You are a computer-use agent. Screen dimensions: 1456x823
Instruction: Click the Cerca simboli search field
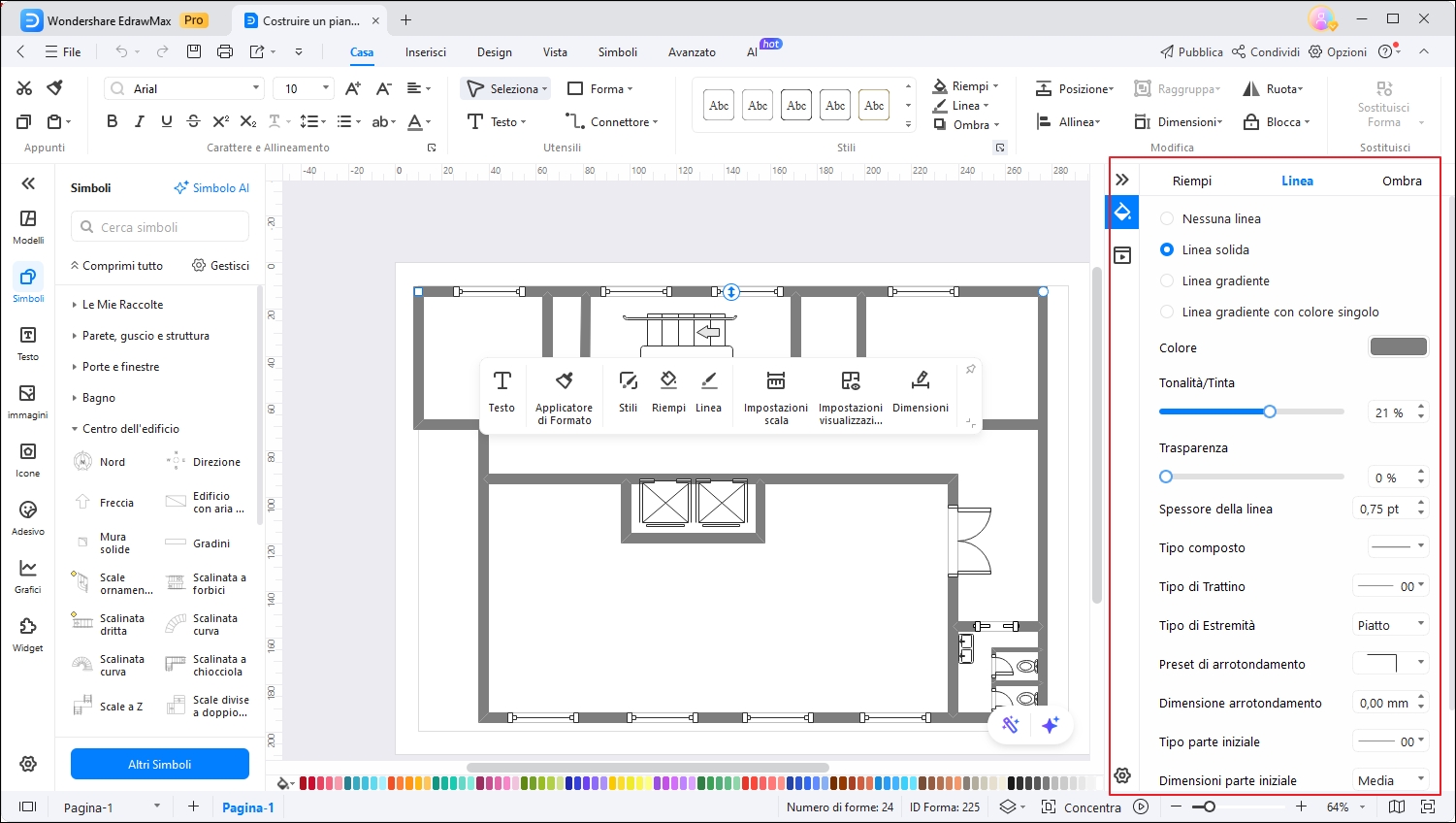(160, 227)
